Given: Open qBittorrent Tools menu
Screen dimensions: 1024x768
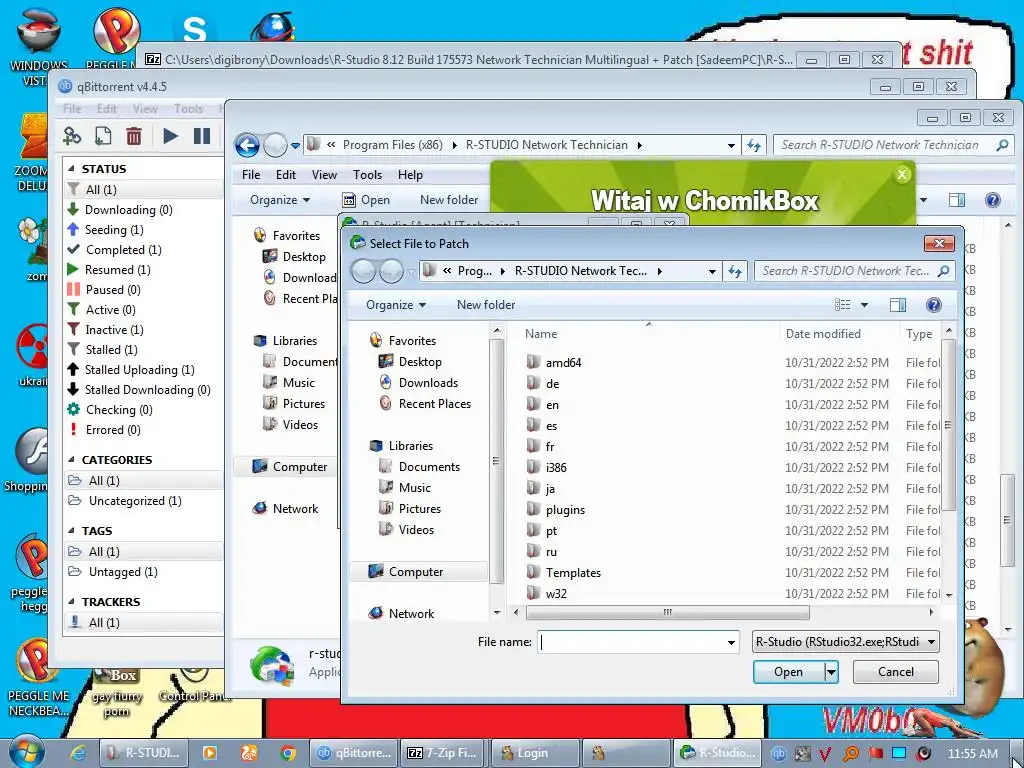Looking at the screenshot, I should (188, 109).
